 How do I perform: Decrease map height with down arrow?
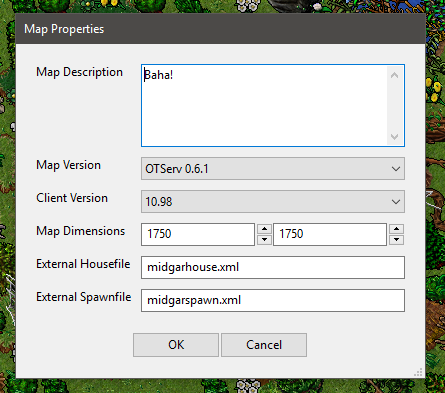click(x=397, y=240)
